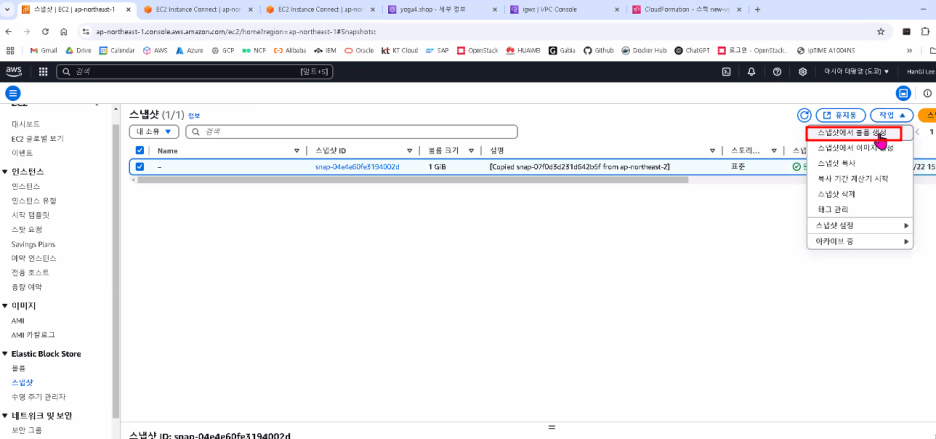Screen dimensions: 936x439
Task: Expand the 아카이브 중 submenu
Action: pos(860,241)
